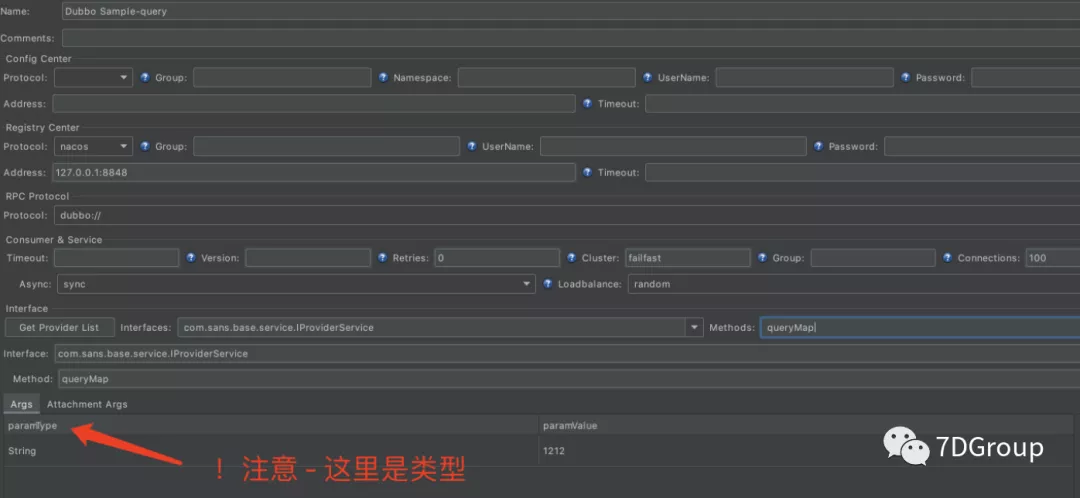Click the Get Provider List button
1080x498 pixels.
pyautogui.click(x=59, y=327)
